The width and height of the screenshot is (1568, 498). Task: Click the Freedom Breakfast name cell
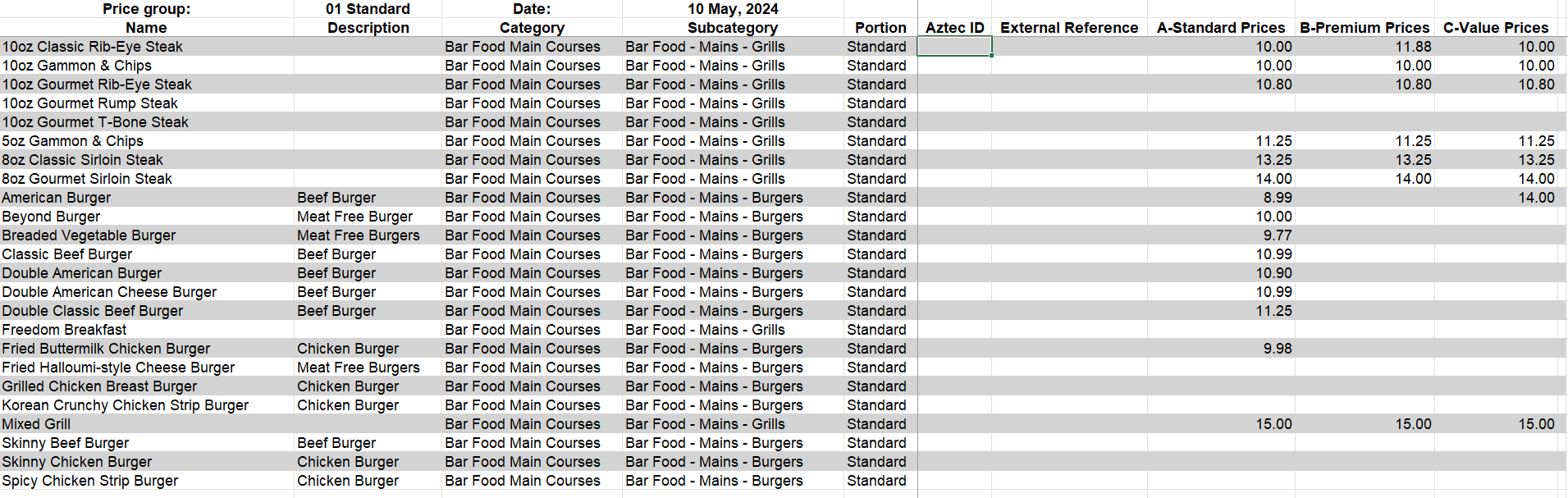[x=64, y=330]
